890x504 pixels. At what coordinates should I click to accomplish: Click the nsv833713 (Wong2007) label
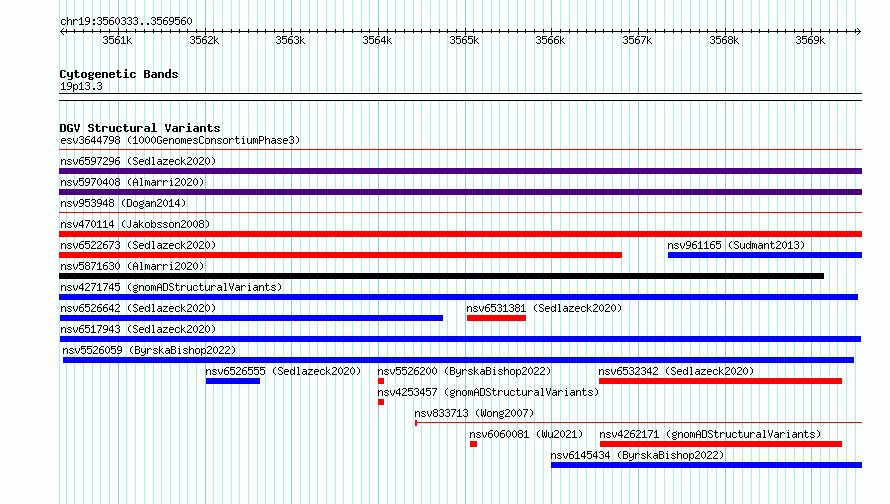click(474, 413)
